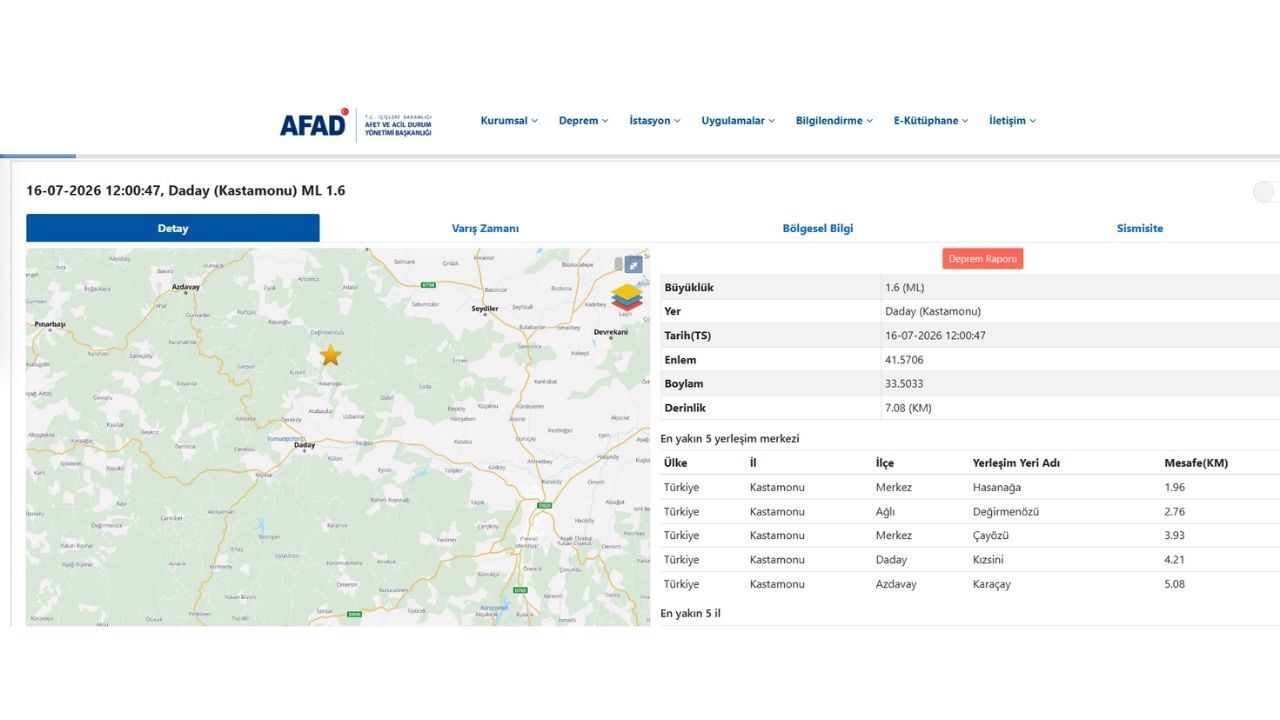Expand the Deprem dropdown menu
The image size is (1280, 720).
(x=583, y=121)
